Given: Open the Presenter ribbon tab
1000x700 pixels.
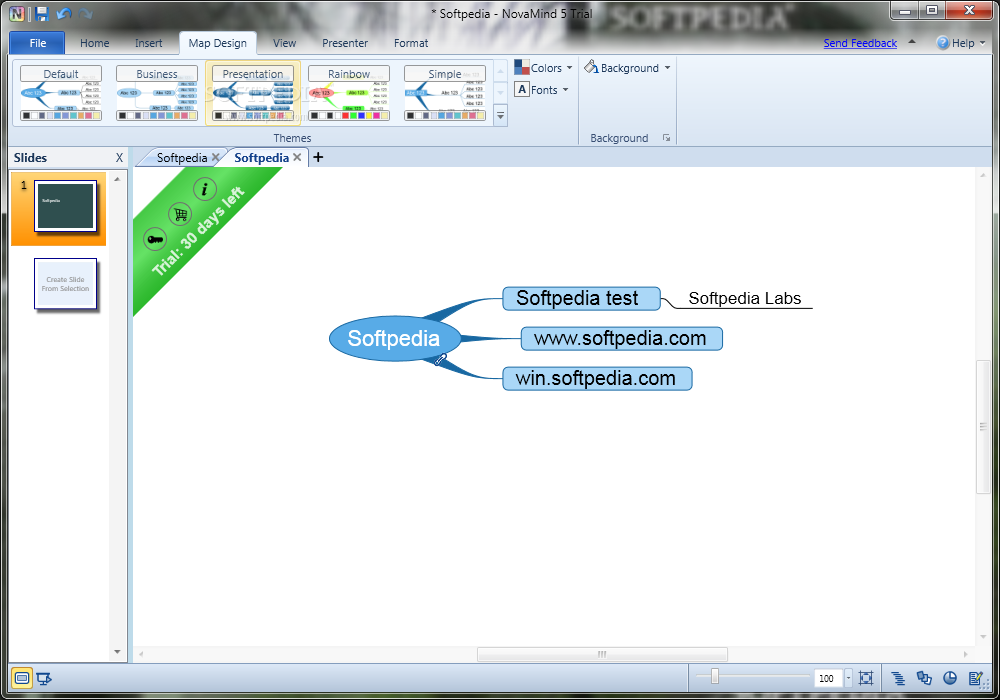Looking at the screenshot, I should pos(345,43).
